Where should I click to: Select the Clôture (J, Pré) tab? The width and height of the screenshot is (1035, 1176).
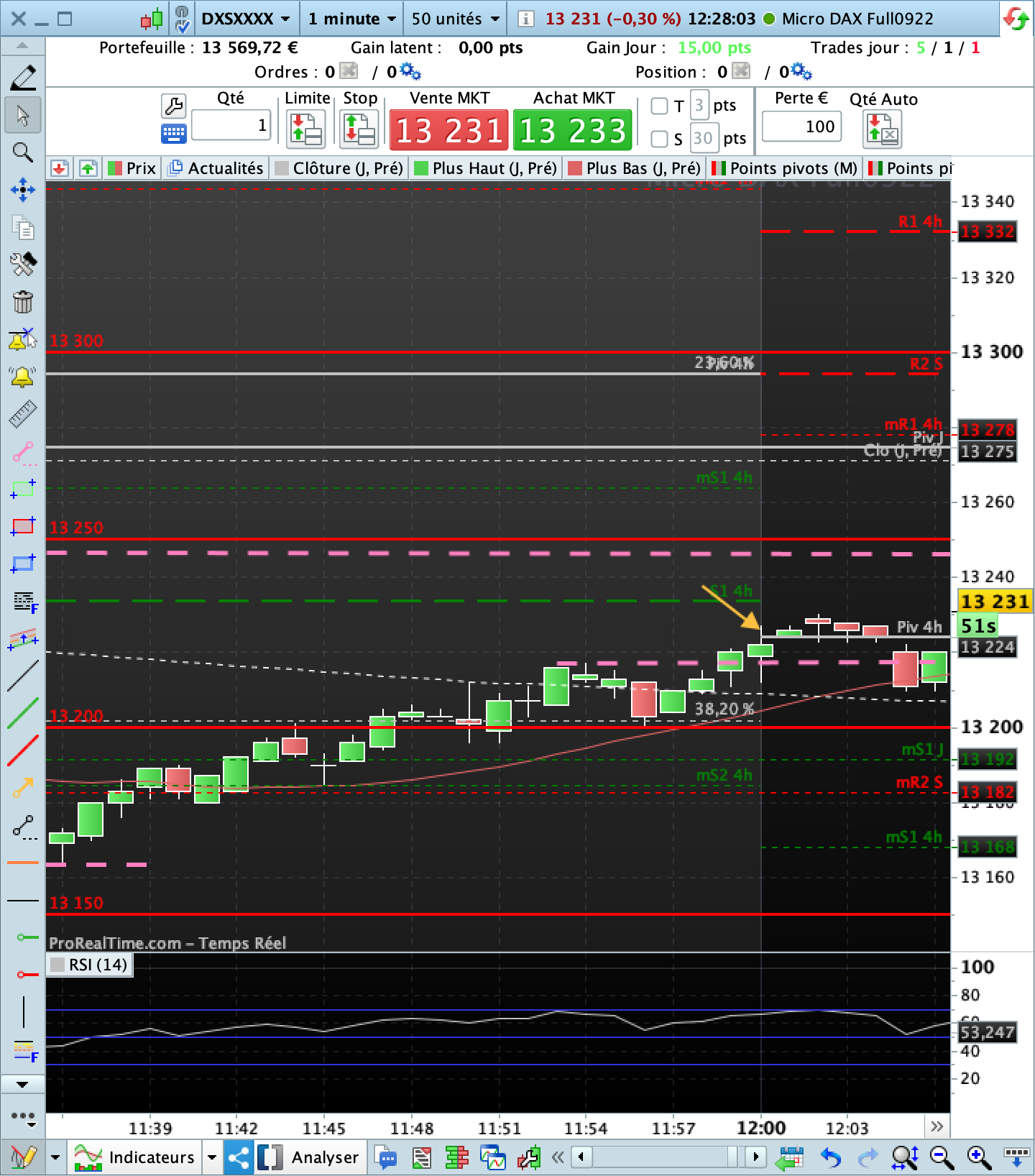tap(339, 168)
